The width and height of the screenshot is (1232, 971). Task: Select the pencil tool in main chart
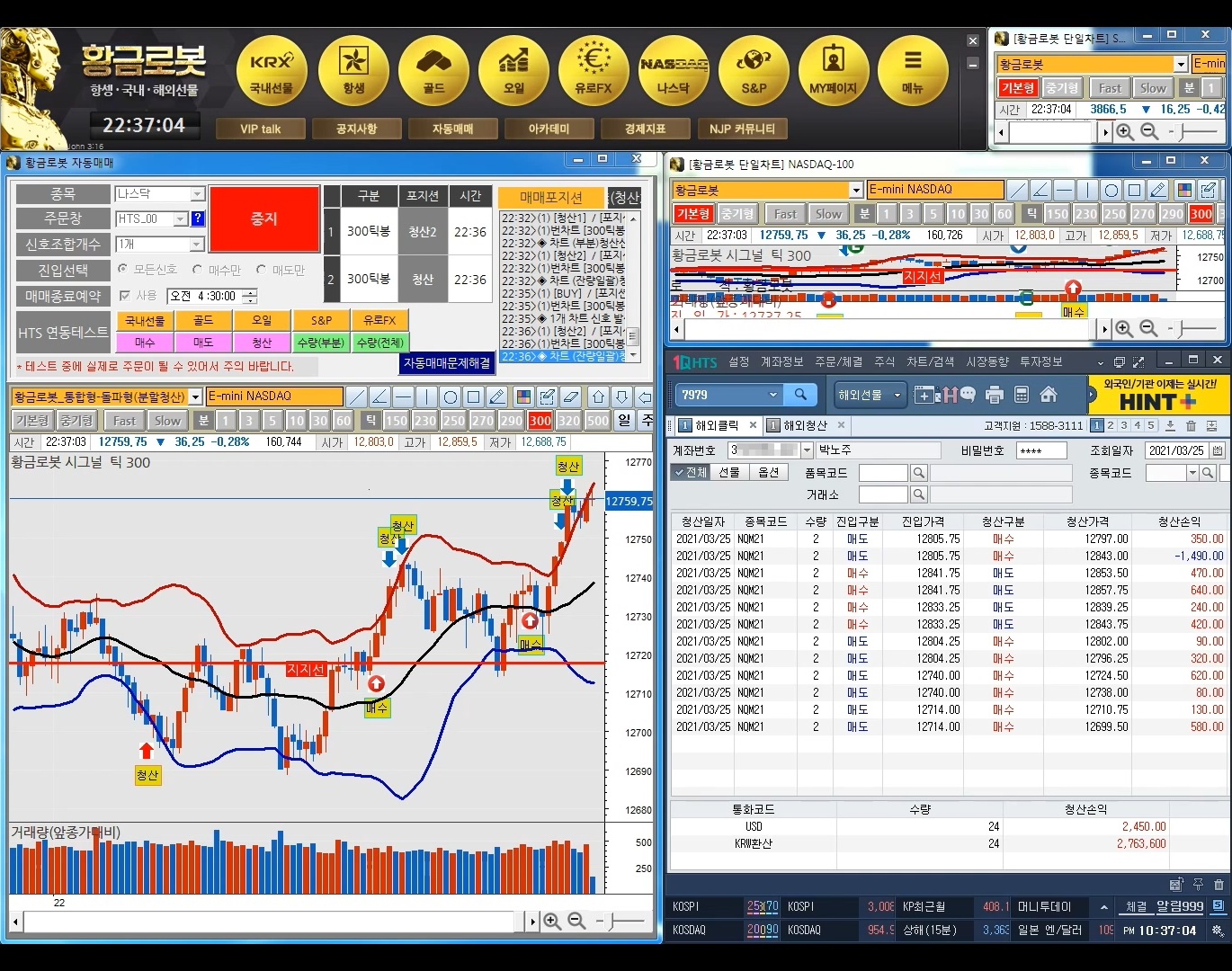496,396
